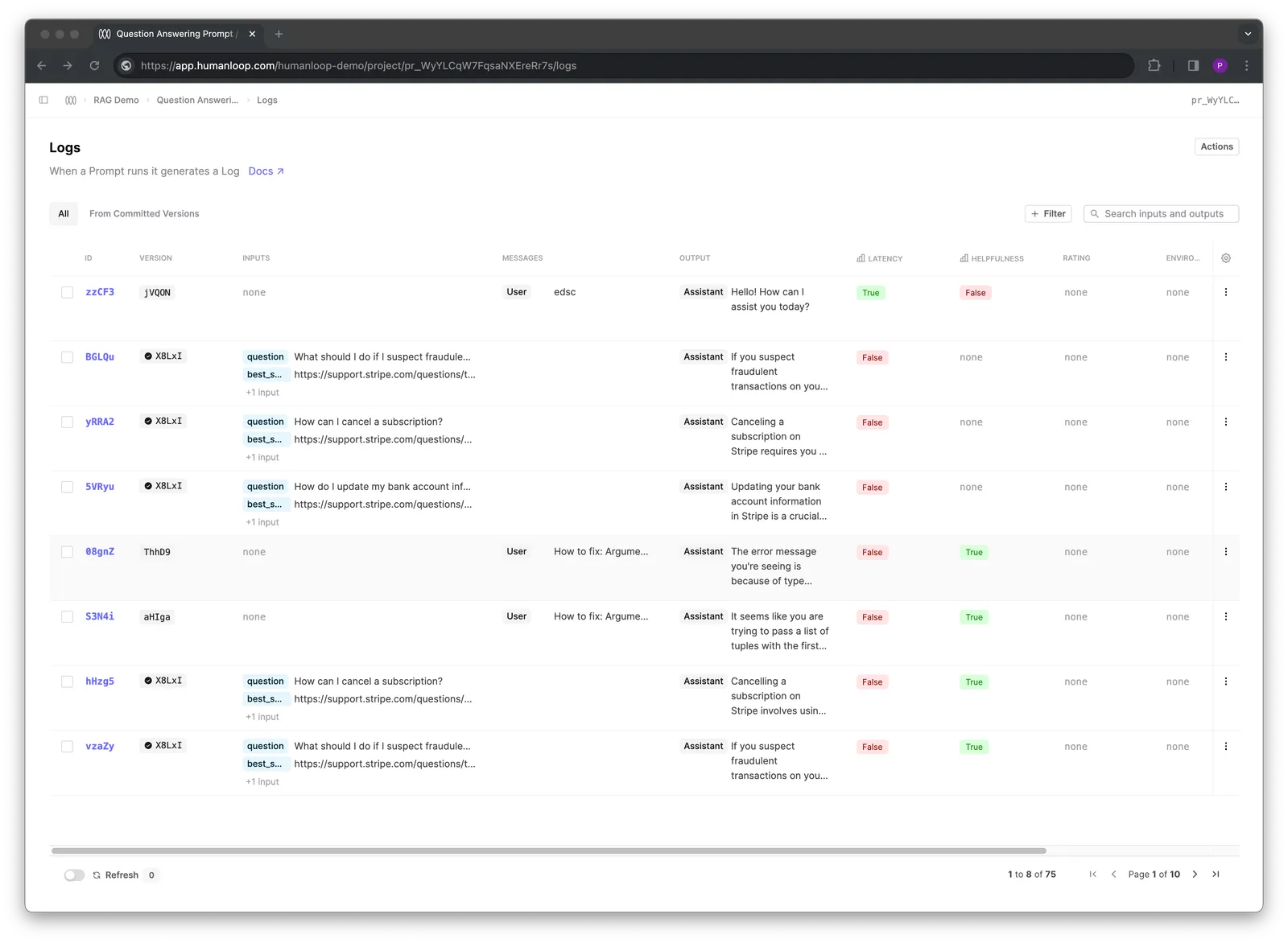
Task: Select checkbox for log 5VRyu
Action: (68, 488)
